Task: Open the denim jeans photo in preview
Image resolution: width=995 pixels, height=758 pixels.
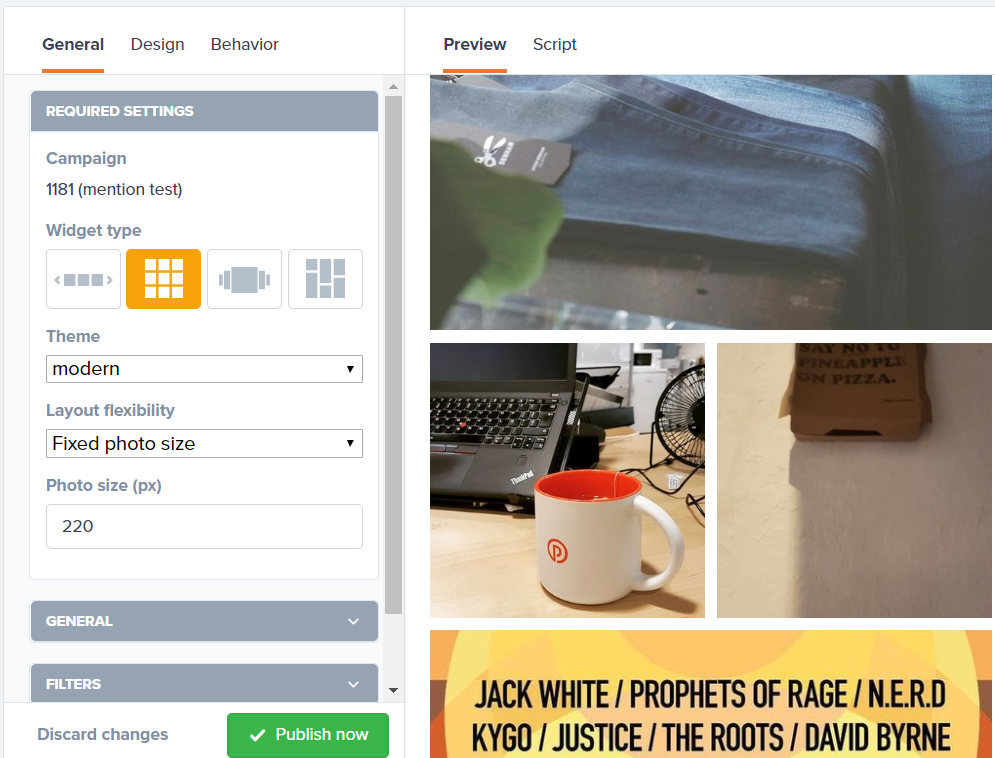Action: coord(710,202)
